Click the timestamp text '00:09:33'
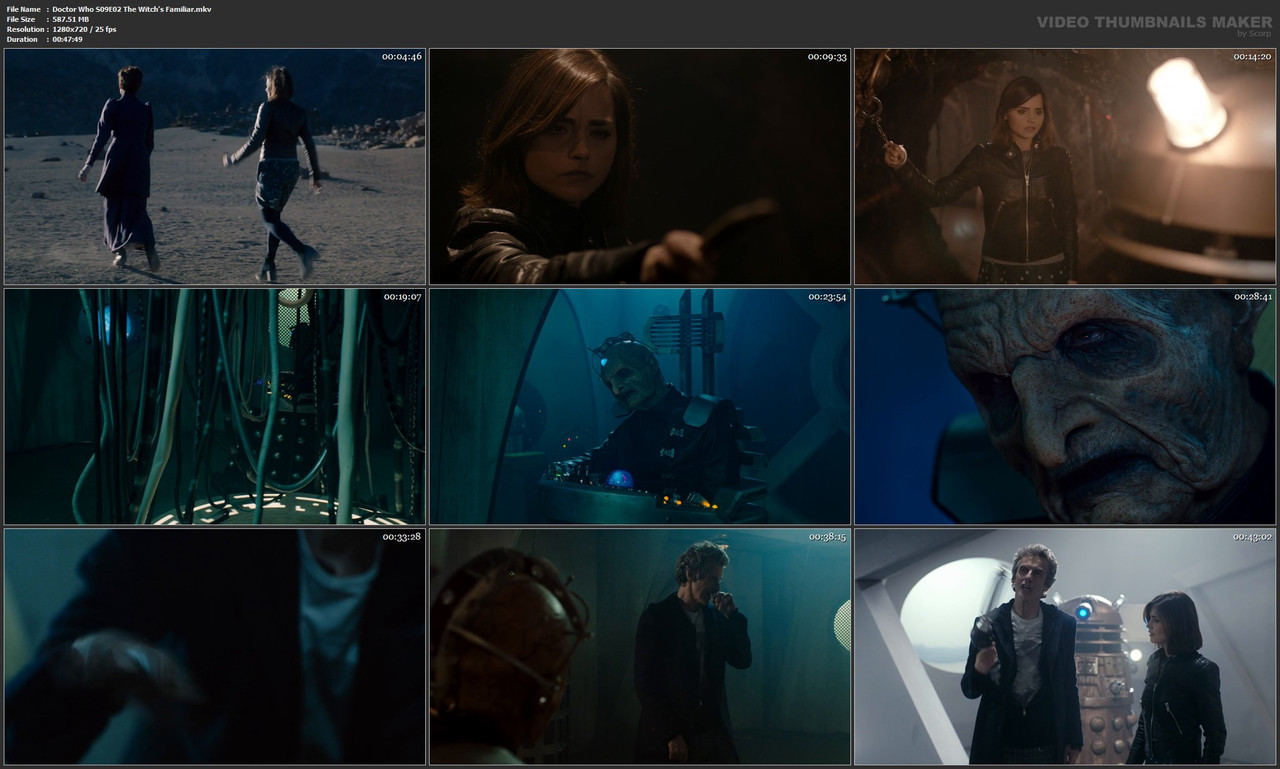 click(x=827, y=56)
